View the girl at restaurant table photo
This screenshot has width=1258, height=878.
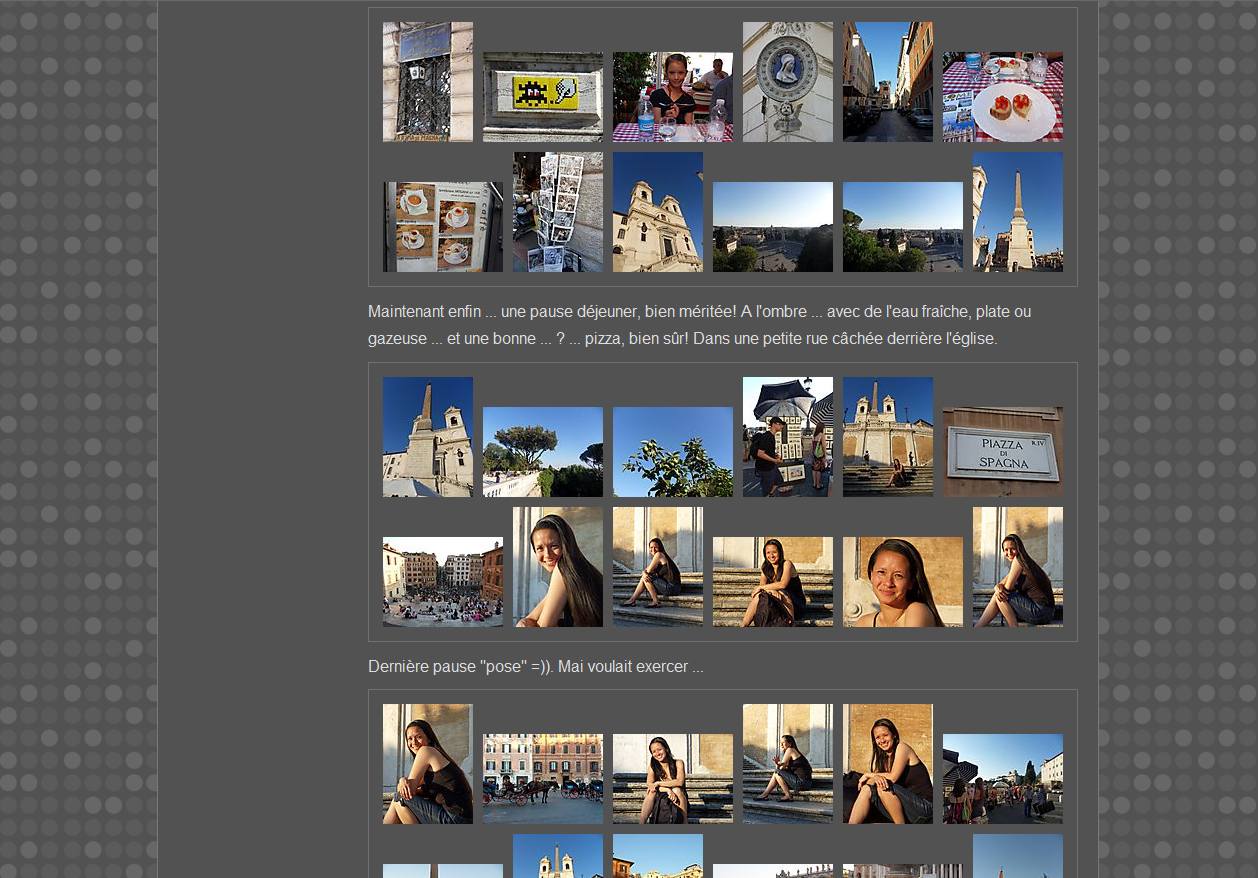tap(672, 97)
